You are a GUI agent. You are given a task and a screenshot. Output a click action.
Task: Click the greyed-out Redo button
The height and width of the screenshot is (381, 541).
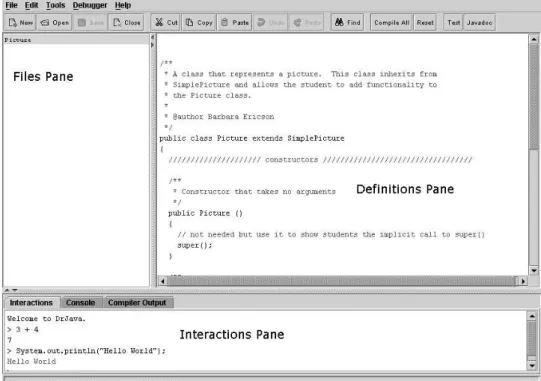click(307, 22)
